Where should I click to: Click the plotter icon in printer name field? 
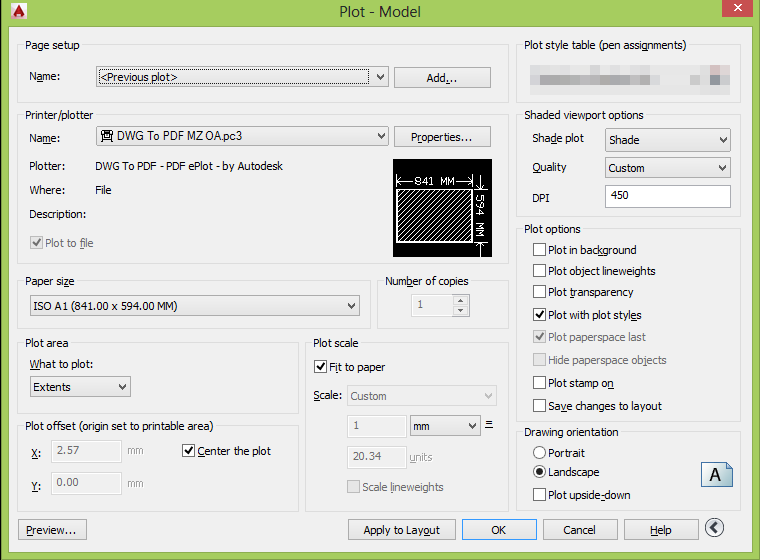[x=107, y=136]
